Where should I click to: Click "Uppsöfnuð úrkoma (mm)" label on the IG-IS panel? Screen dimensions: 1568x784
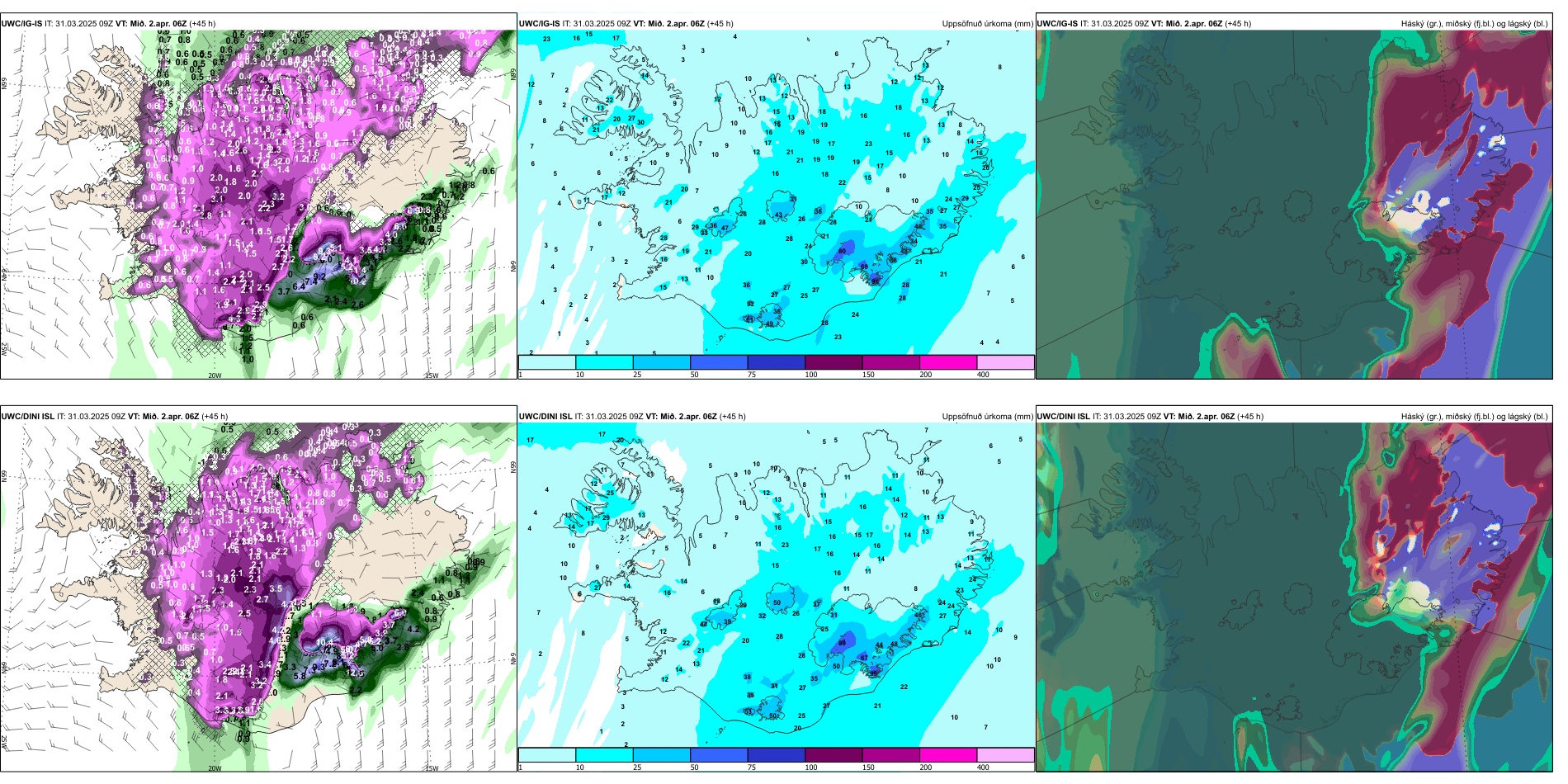tap(987, 24)
